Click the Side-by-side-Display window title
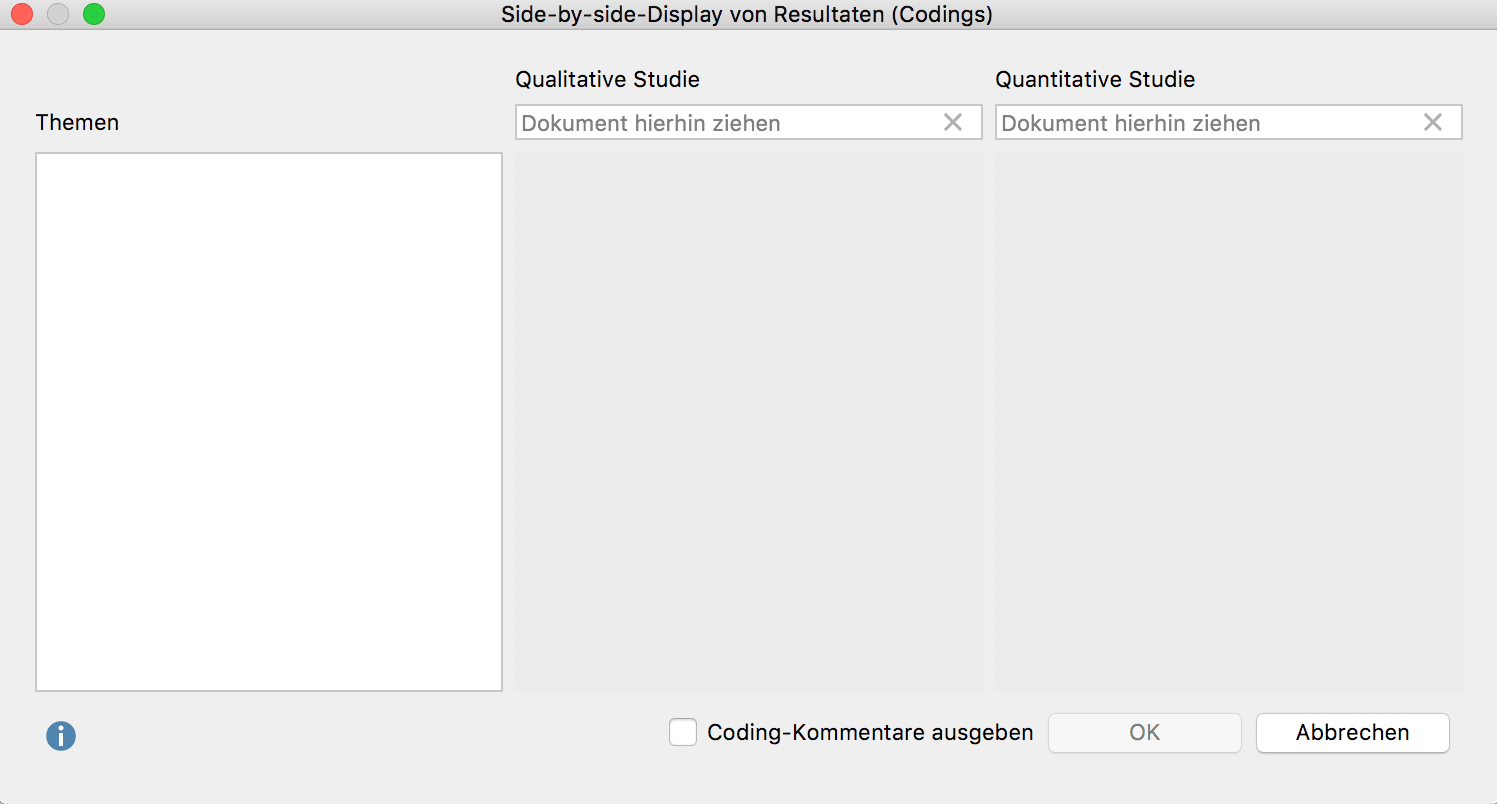The height and width of the screenshot is (804, 1497). [x=747, y=15]
